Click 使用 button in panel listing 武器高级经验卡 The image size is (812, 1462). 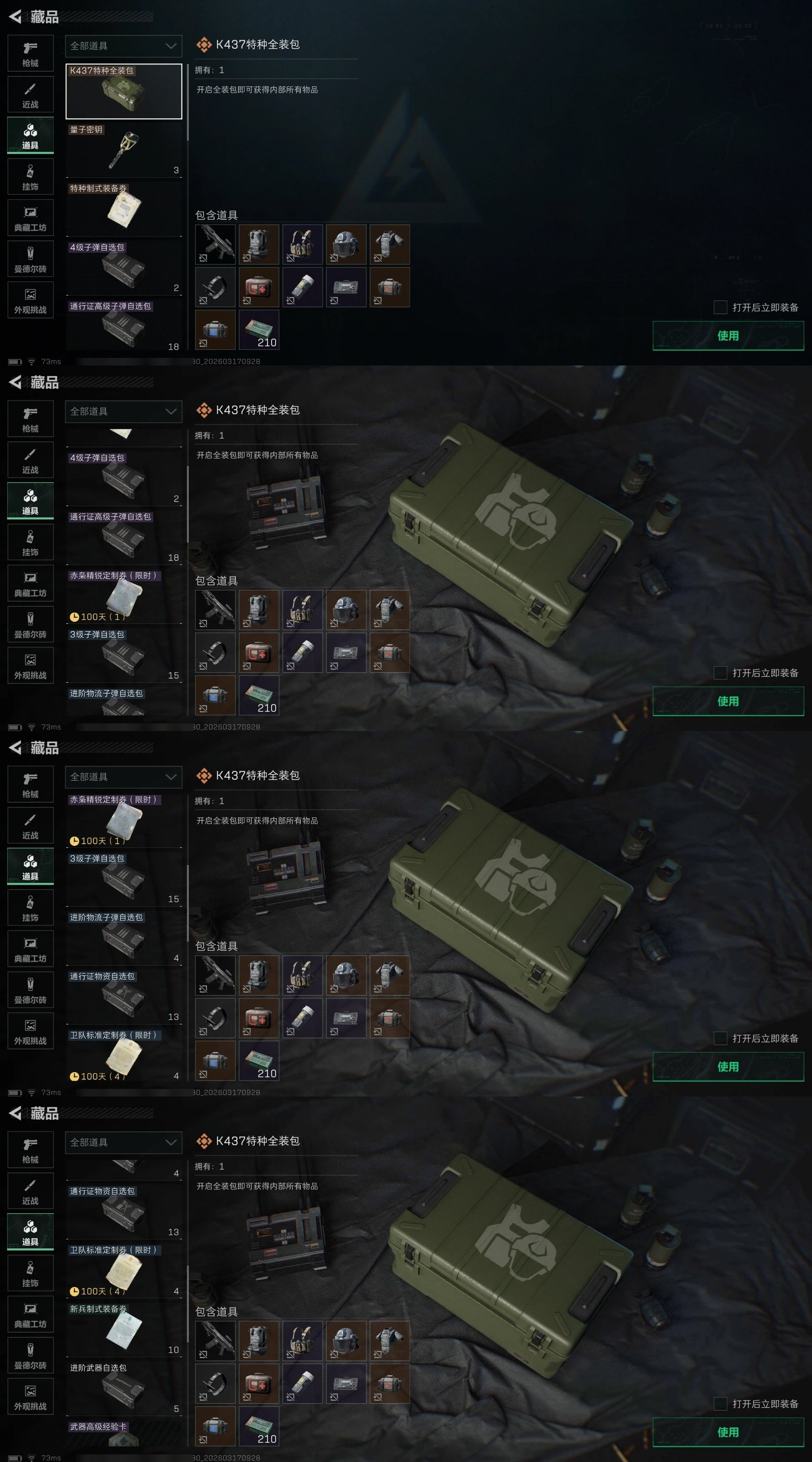[728, 1432]
